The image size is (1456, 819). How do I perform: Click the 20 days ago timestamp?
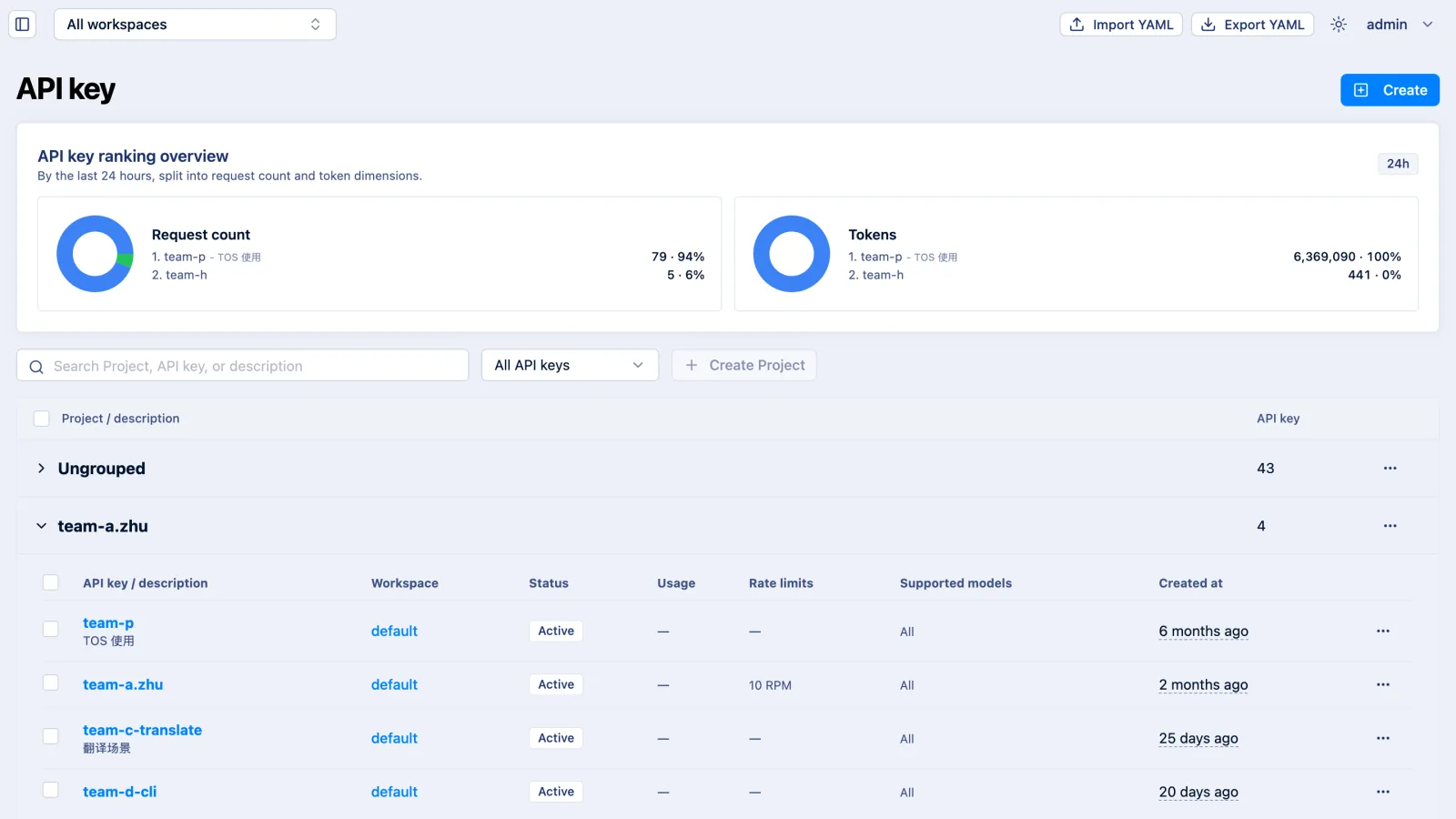pos(1198,792)
